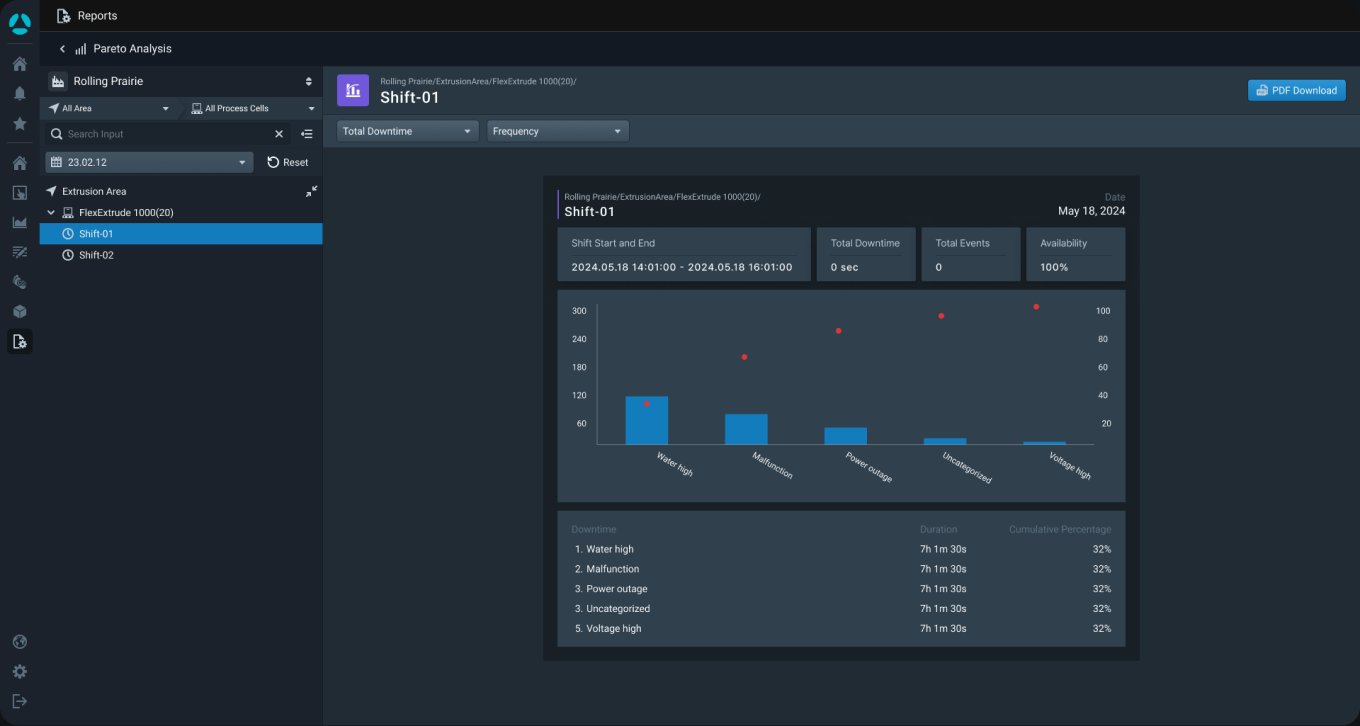Click the Reset button
1360x726 pixels.
288,162
